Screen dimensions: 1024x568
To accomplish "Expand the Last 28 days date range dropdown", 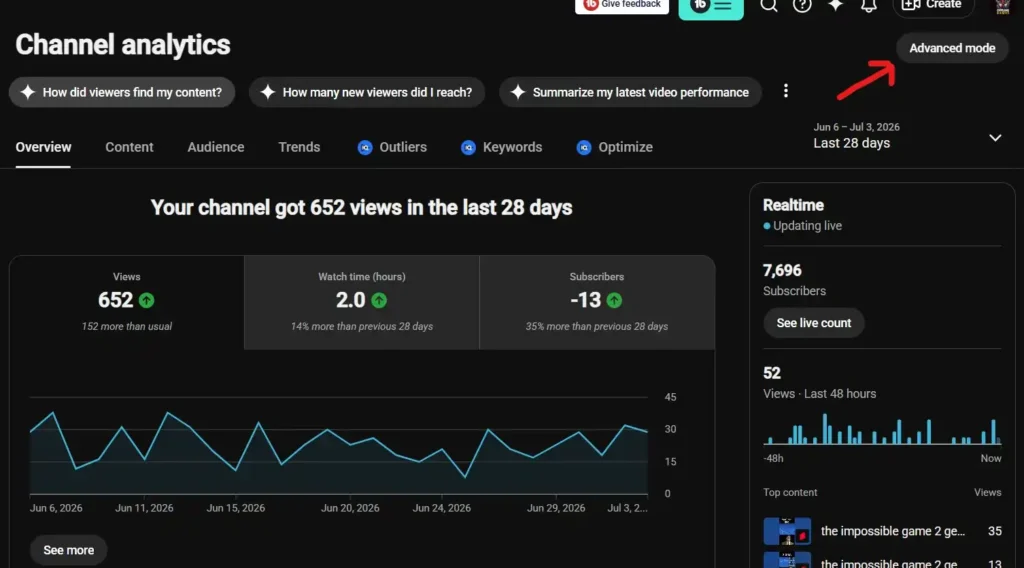I will (907, 136).
